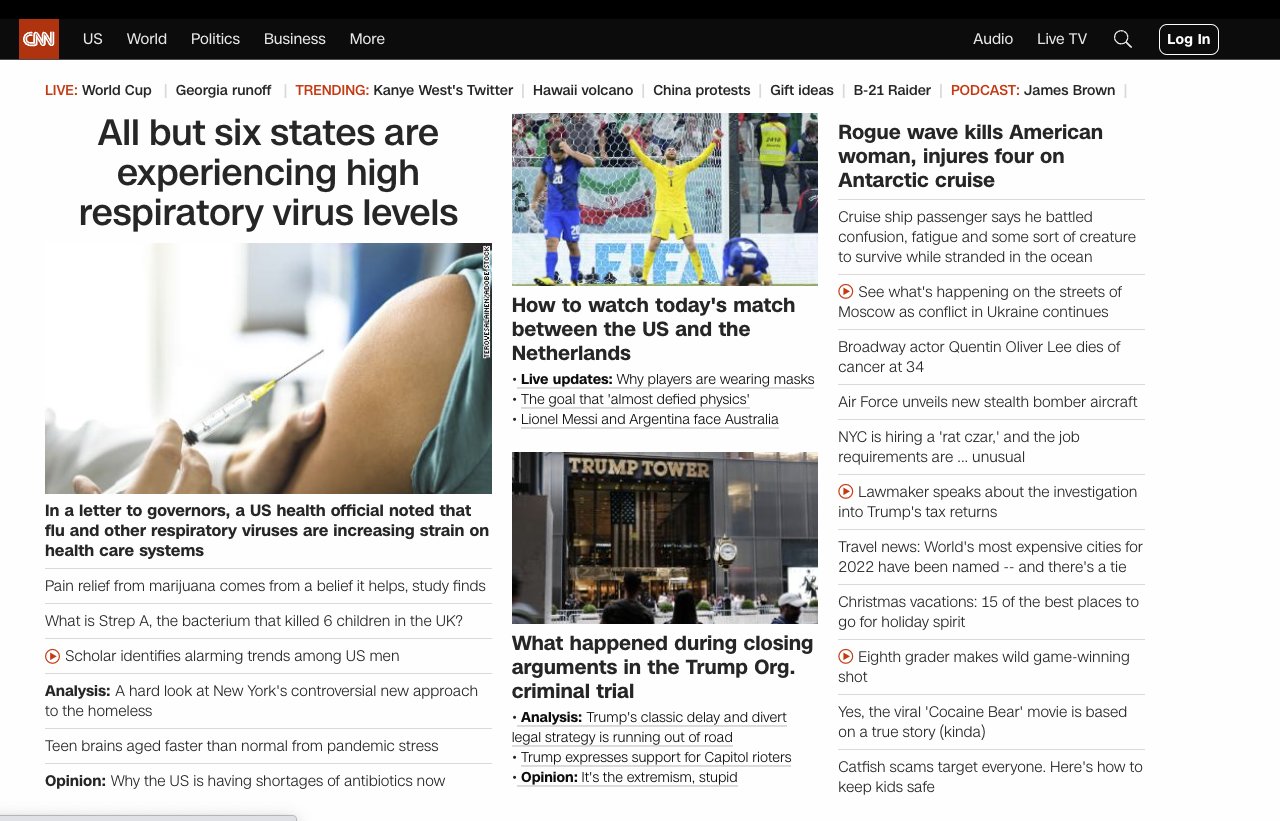Viewport: 1280px width, 821px height.
Task: Open marijuana pain relief study story
Action: click(265, 586)
